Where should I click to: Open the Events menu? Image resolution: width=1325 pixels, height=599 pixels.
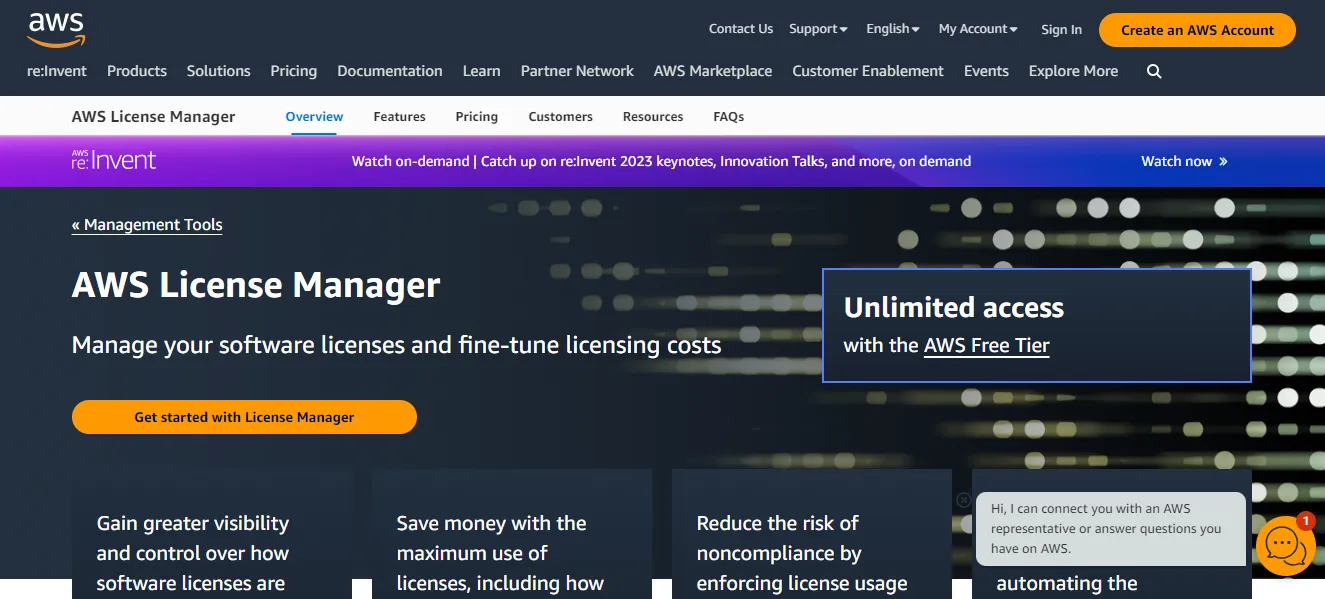point(986,71)
